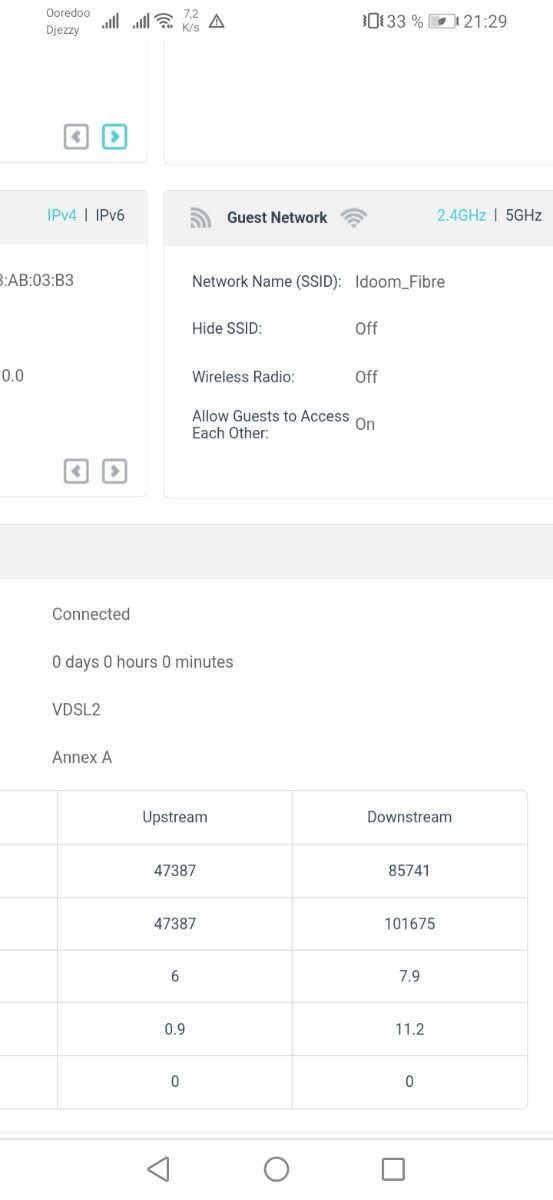Click the Wi-Fi icon right of Guest Network
The height and width of the screenshot is (1200, 553).
pyautogui.click(x=353, y=217)
